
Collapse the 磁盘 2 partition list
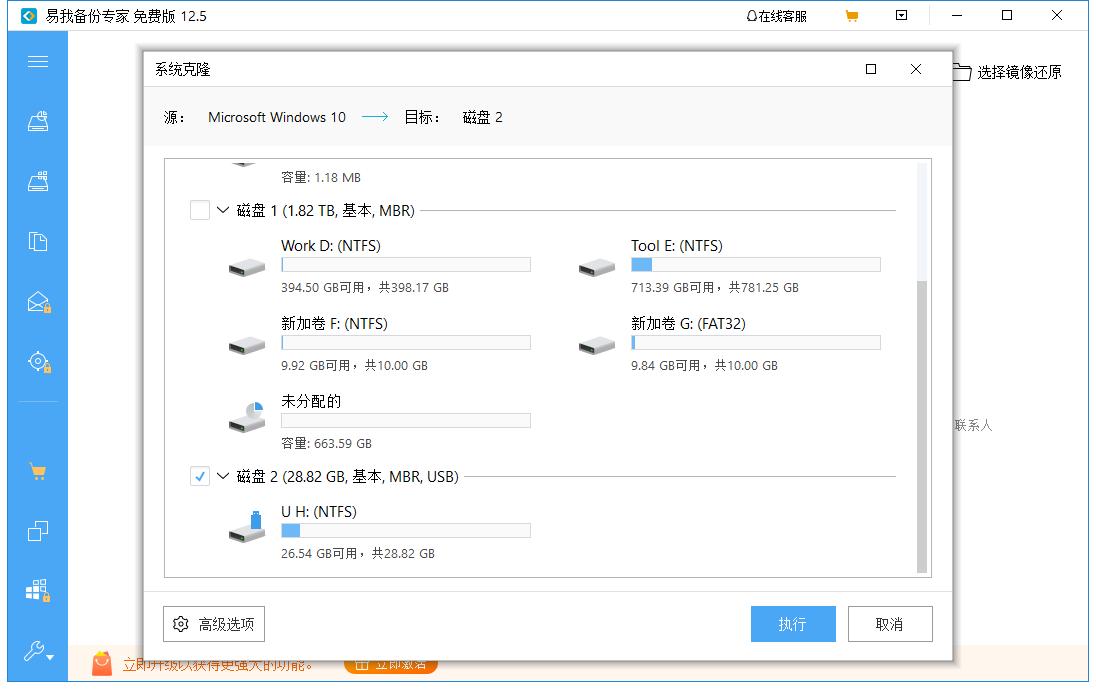[222, 476]
